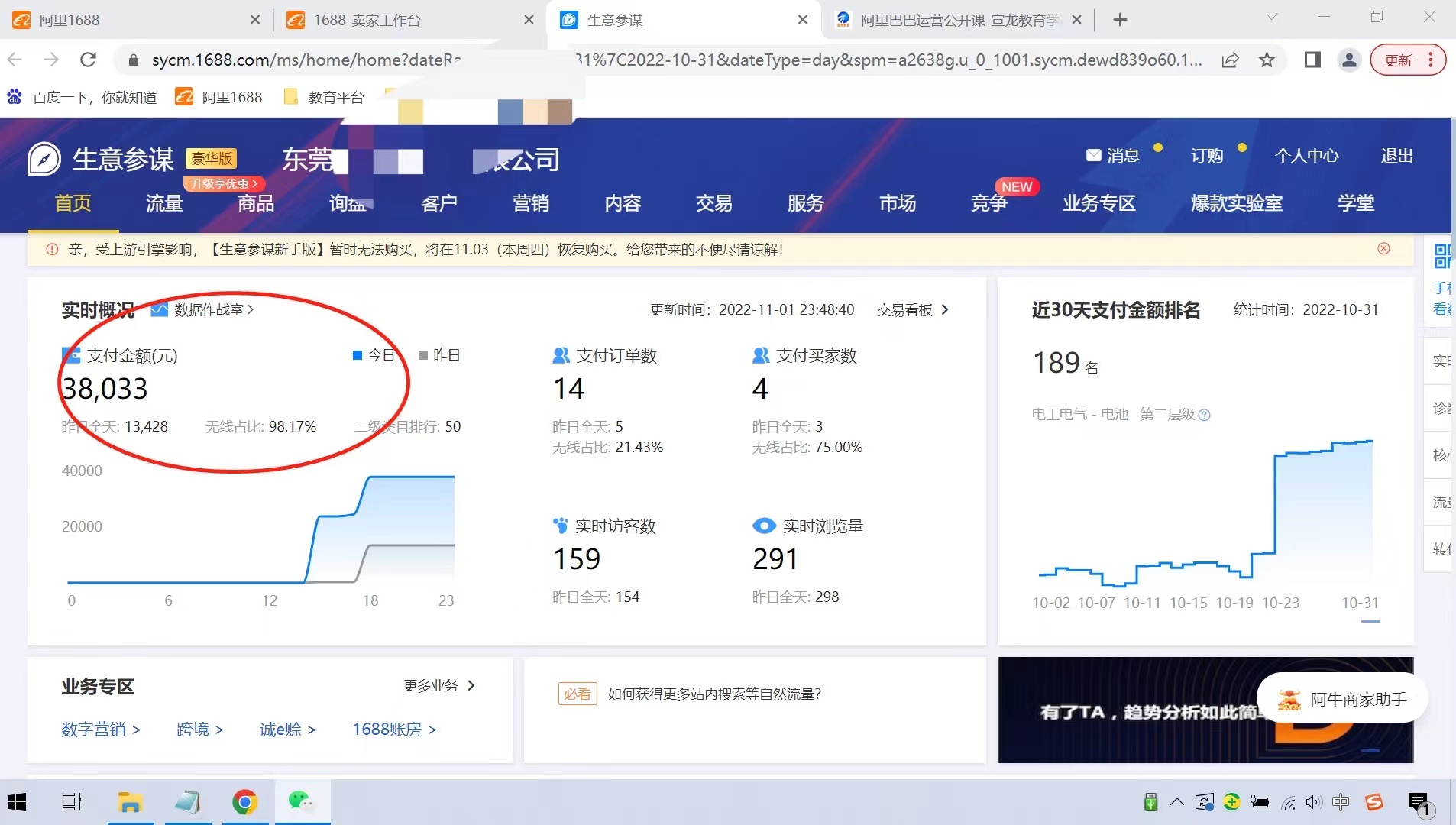The height and width of the screenshot is (825, 1456).
Task: Click the 退出 logout link
Action: coord(1396,156)
